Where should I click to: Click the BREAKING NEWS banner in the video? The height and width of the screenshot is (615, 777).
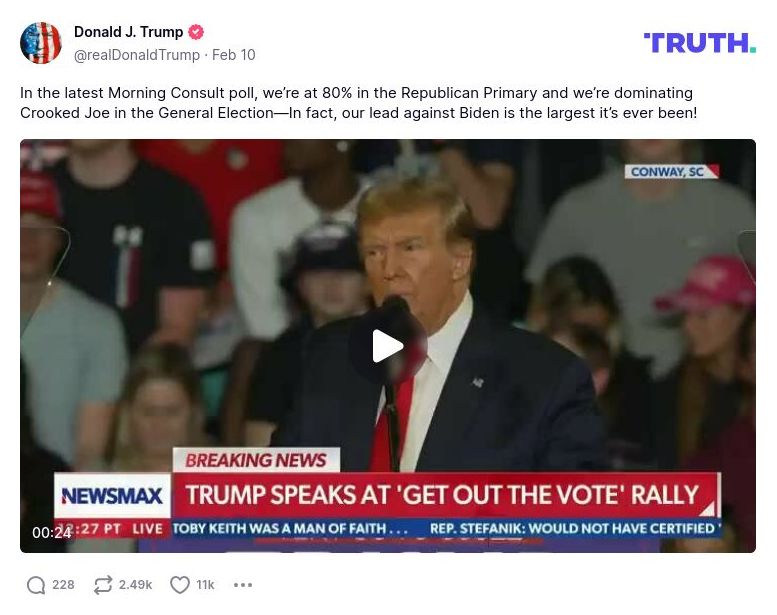coord(256,460)
